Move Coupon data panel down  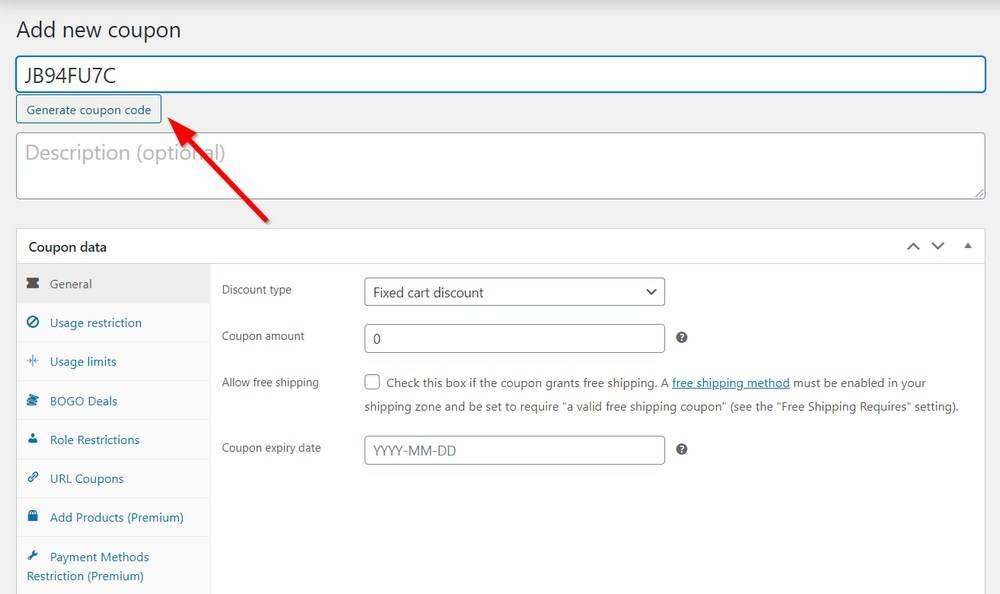[x=938, y=246]
